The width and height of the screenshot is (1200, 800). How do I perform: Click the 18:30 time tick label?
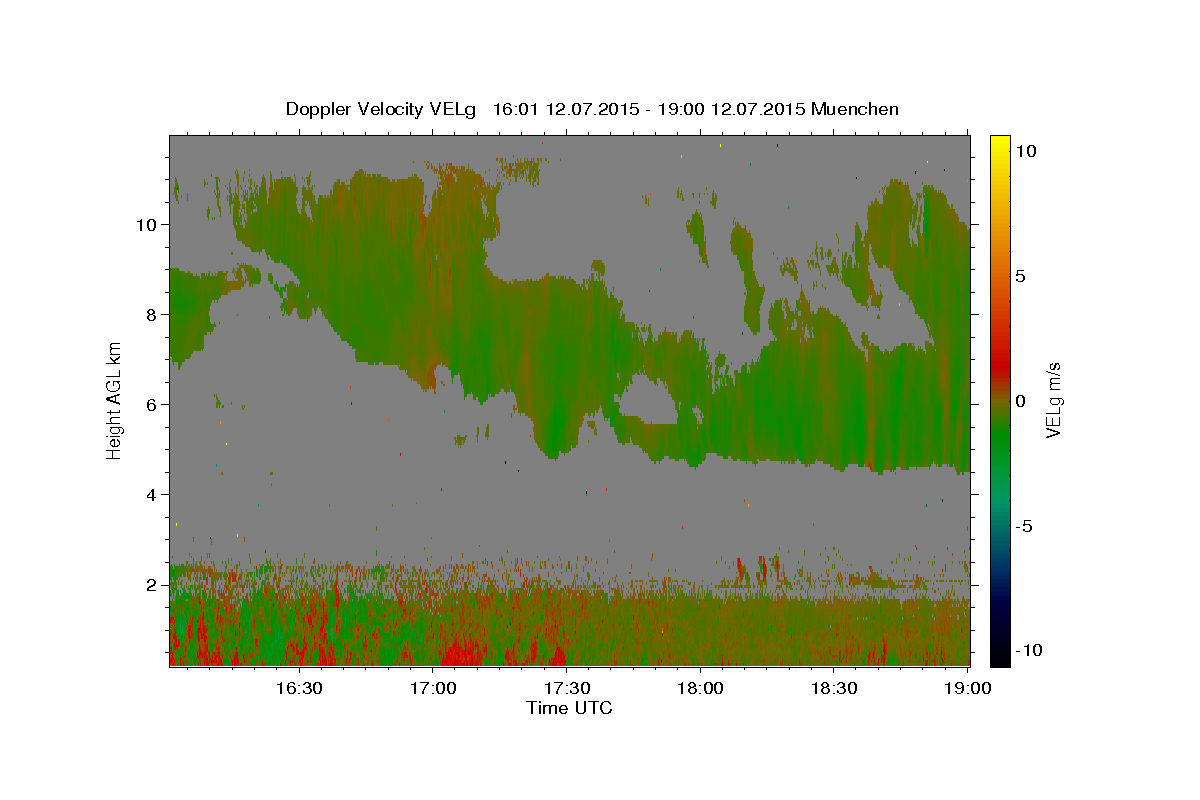pos(835,688)
